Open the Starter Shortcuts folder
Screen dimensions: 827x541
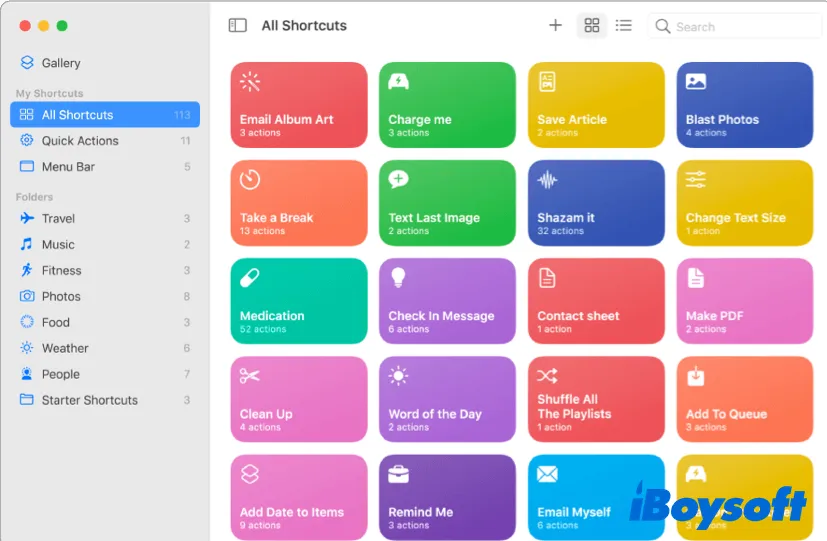coord(89,401)
